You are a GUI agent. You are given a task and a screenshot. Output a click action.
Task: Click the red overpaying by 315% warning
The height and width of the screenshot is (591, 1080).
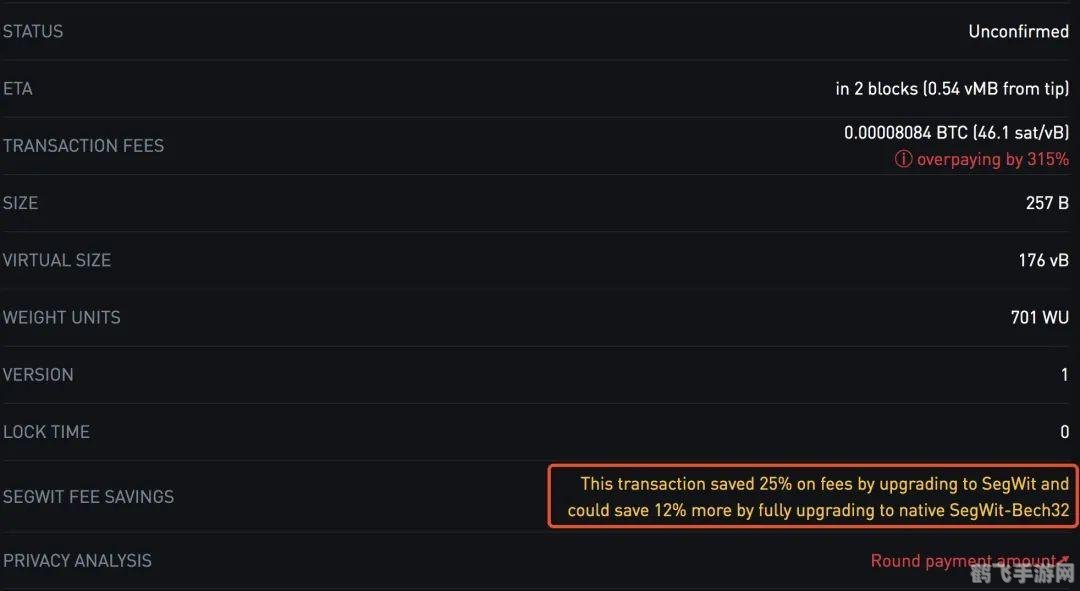point(992,160)
